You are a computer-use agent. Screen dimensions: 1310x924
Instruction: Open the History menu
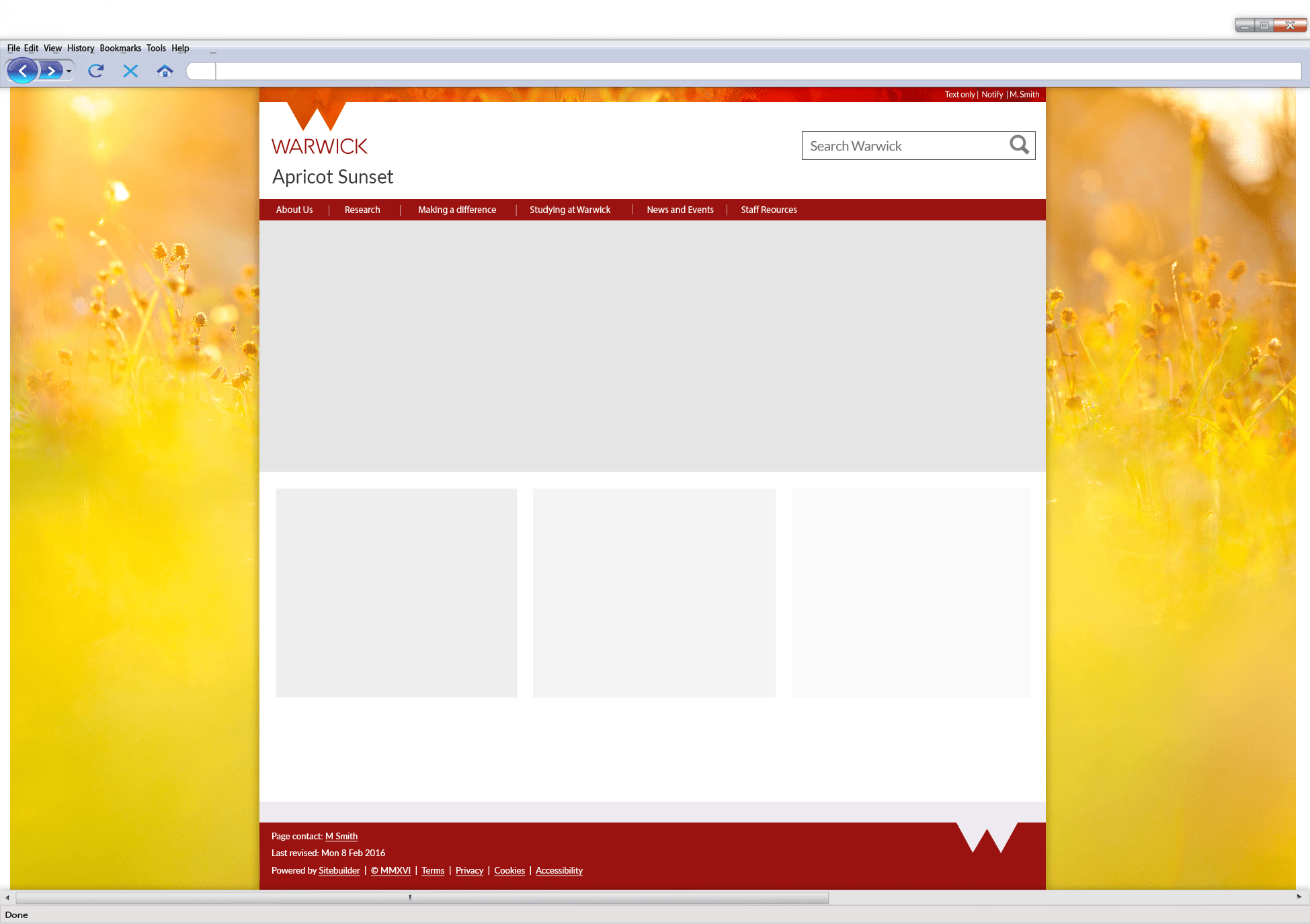[x=81, y=48]
